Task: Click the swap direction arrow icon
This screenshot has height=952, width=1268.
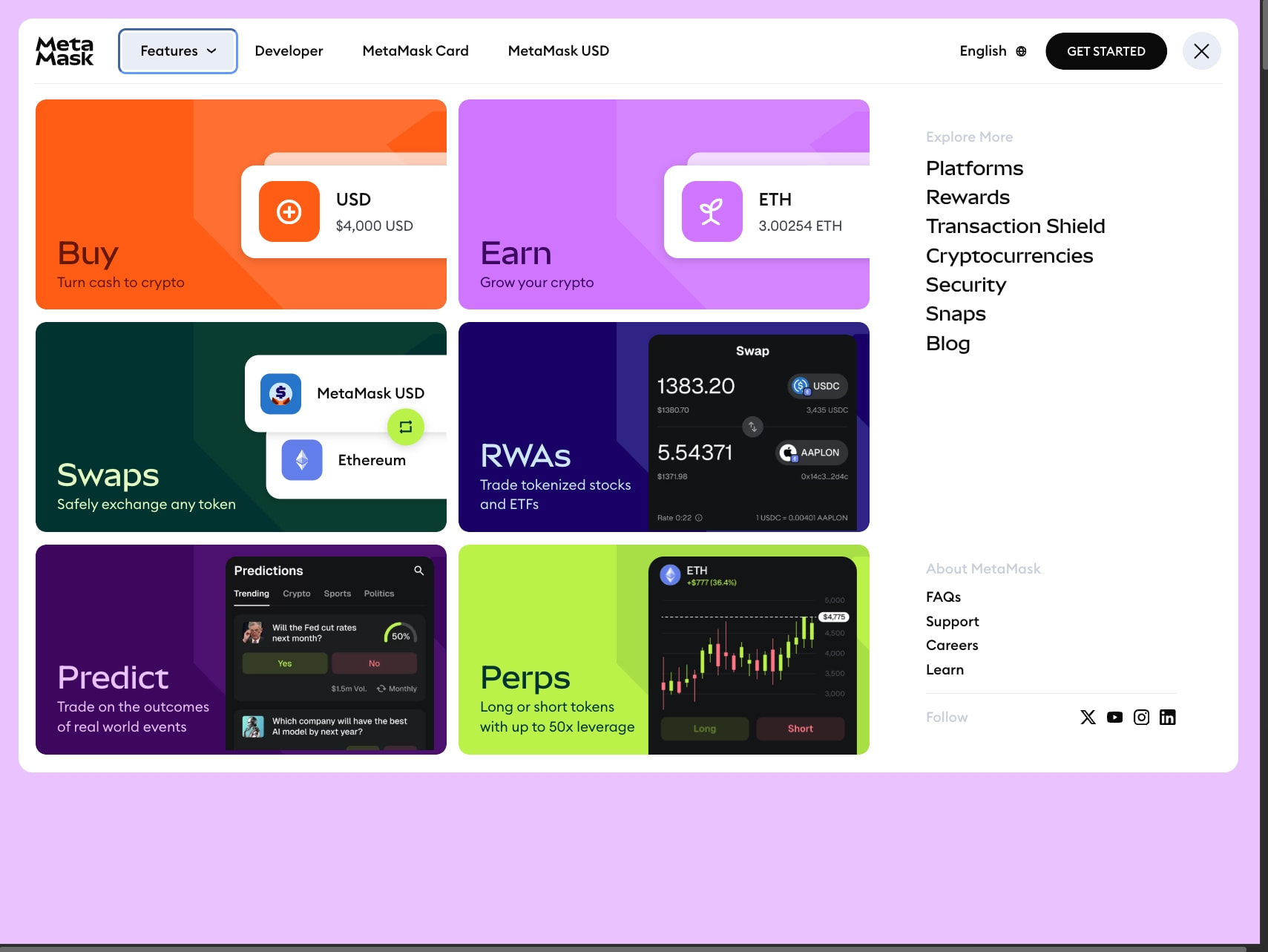Action: point(752,427)
